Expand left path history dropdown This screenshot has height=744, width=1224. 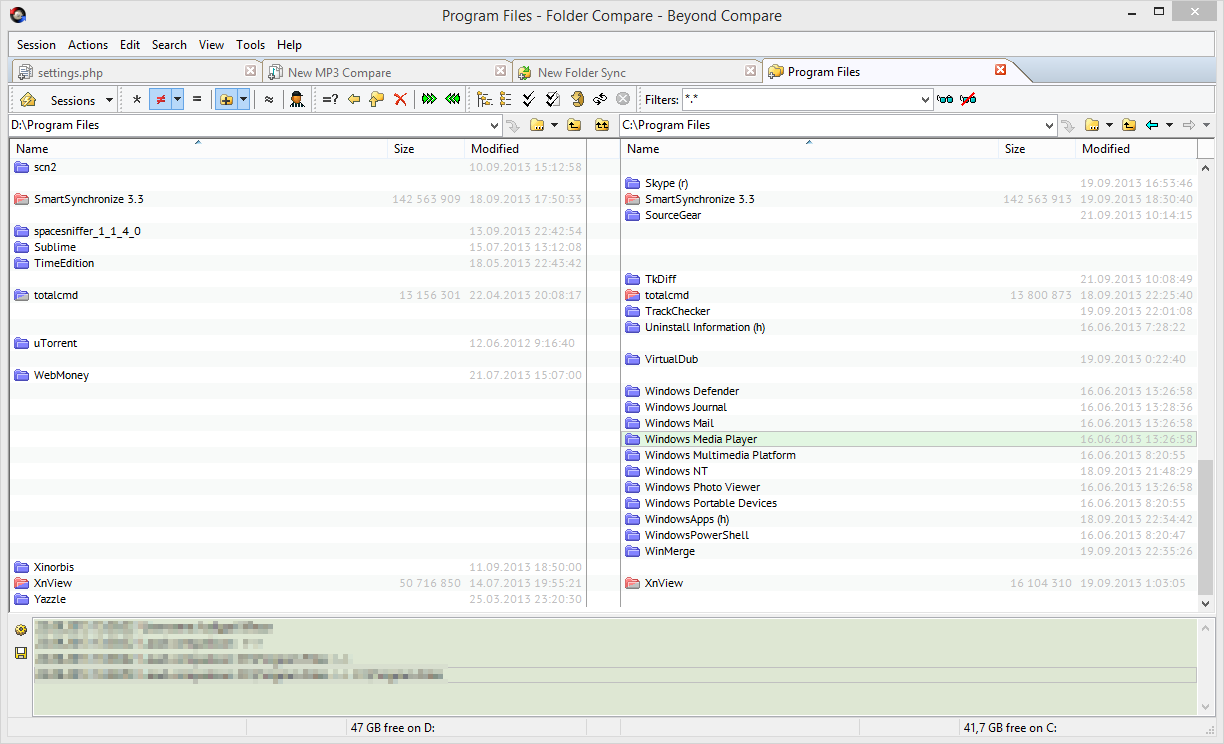click(x=495, y=125)
